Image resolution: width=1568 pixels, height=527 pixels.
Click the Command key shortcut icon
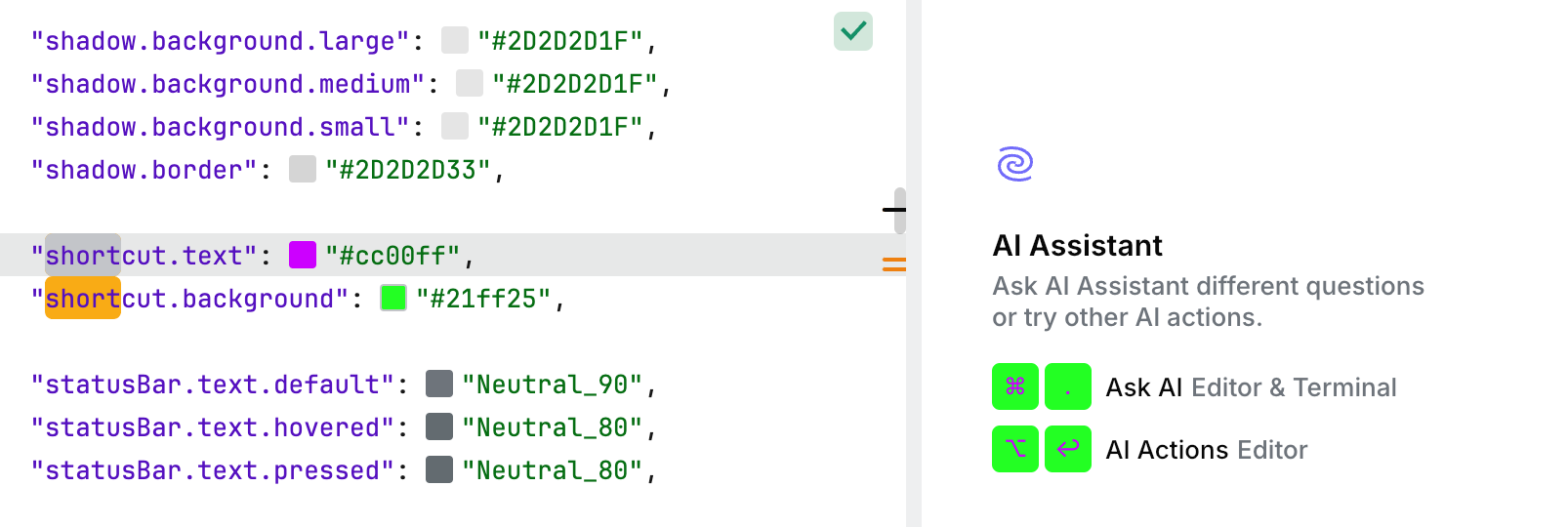pos(1015,387)
